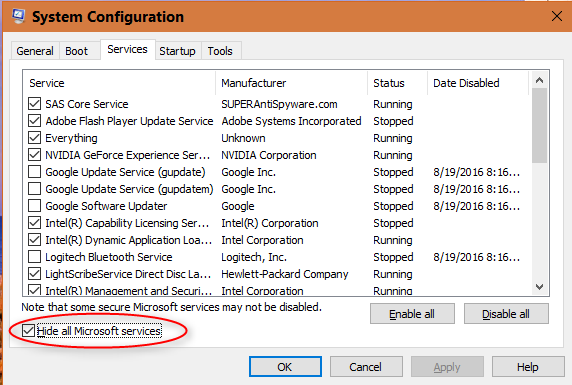Uncheck Intel(R) Capability Licensing Service checkbox
Image resolution: width=572 pixels, height=385 pixels.
point(34,223)
